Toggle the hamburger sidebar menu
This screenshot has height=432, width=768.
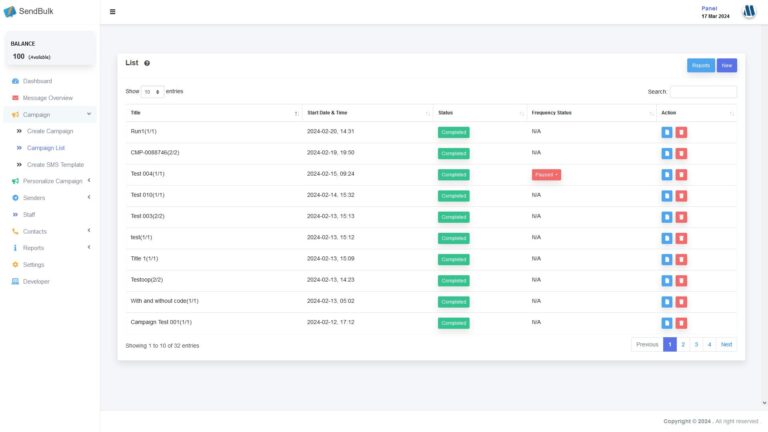112,12
